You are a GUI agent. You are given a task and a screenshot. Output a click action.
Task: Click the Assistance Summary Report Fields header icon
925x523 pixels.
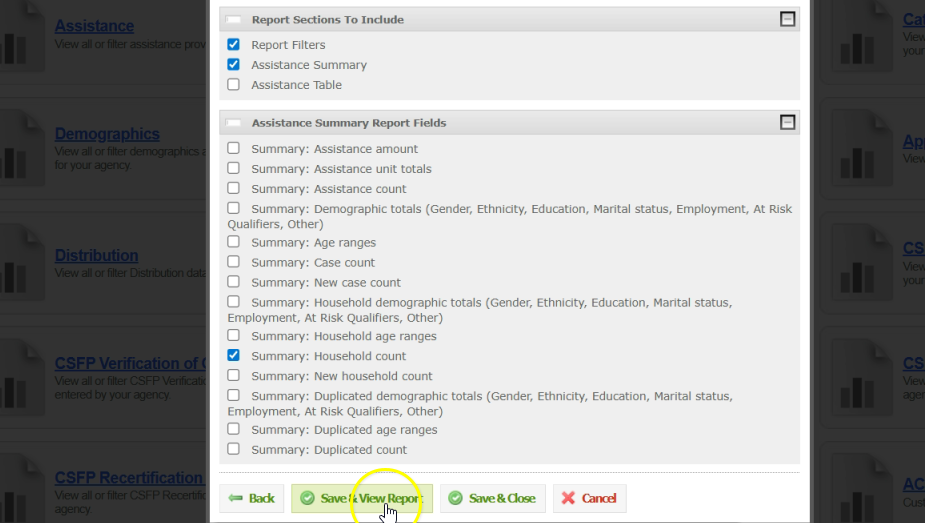[233, 123]
